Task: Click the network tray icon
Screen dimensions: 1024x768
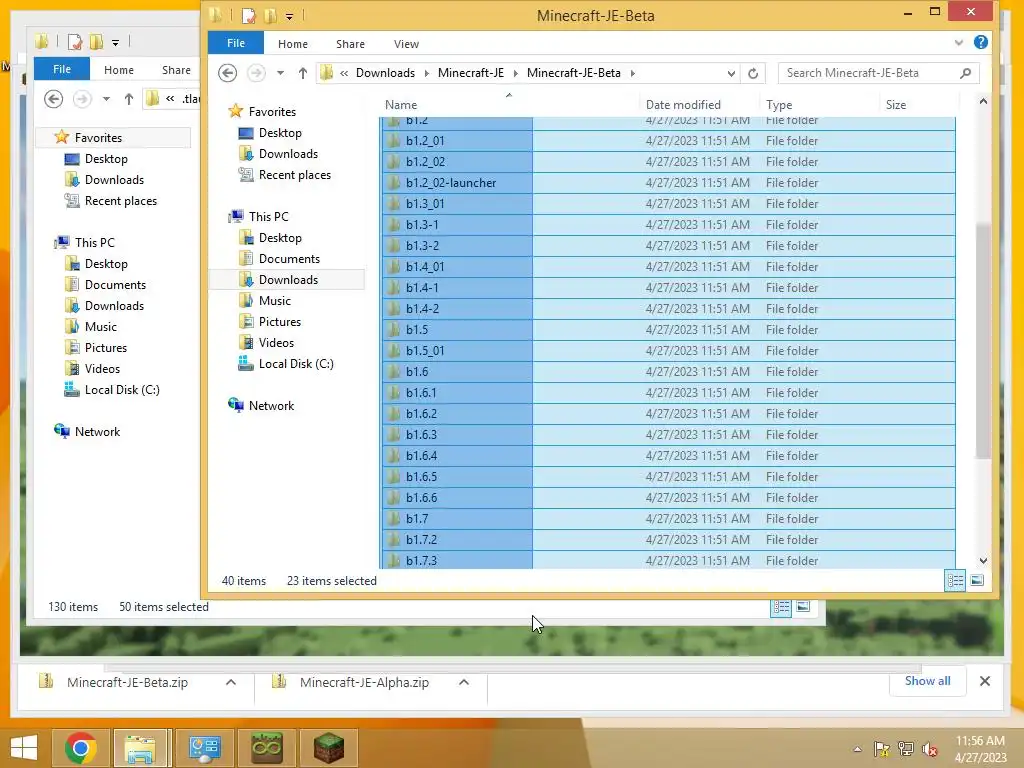Action: click(x=906, y=749)
